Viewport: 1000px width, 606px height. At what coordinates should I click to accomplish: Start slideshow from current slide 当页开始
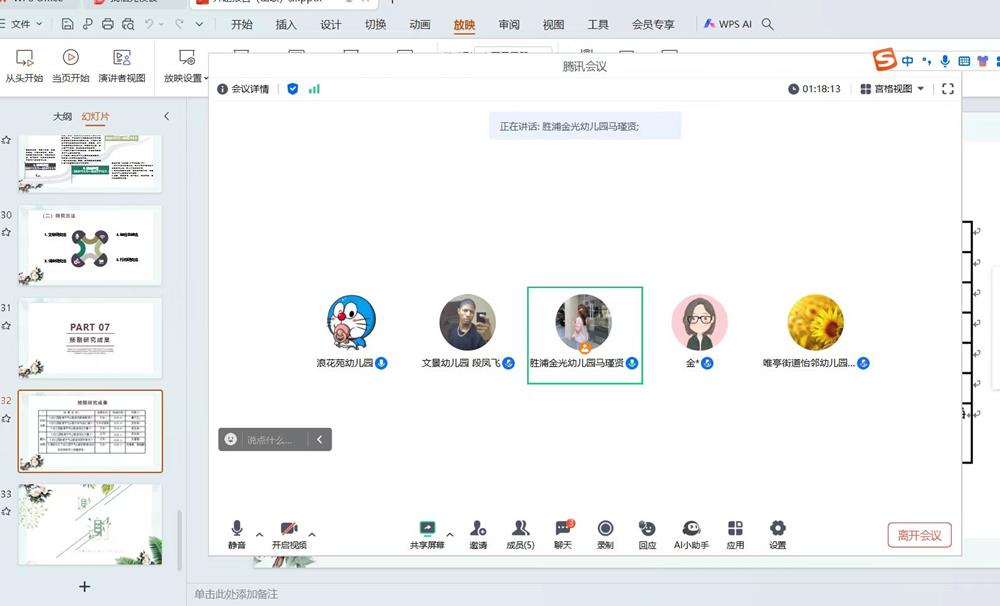[71, 66]
